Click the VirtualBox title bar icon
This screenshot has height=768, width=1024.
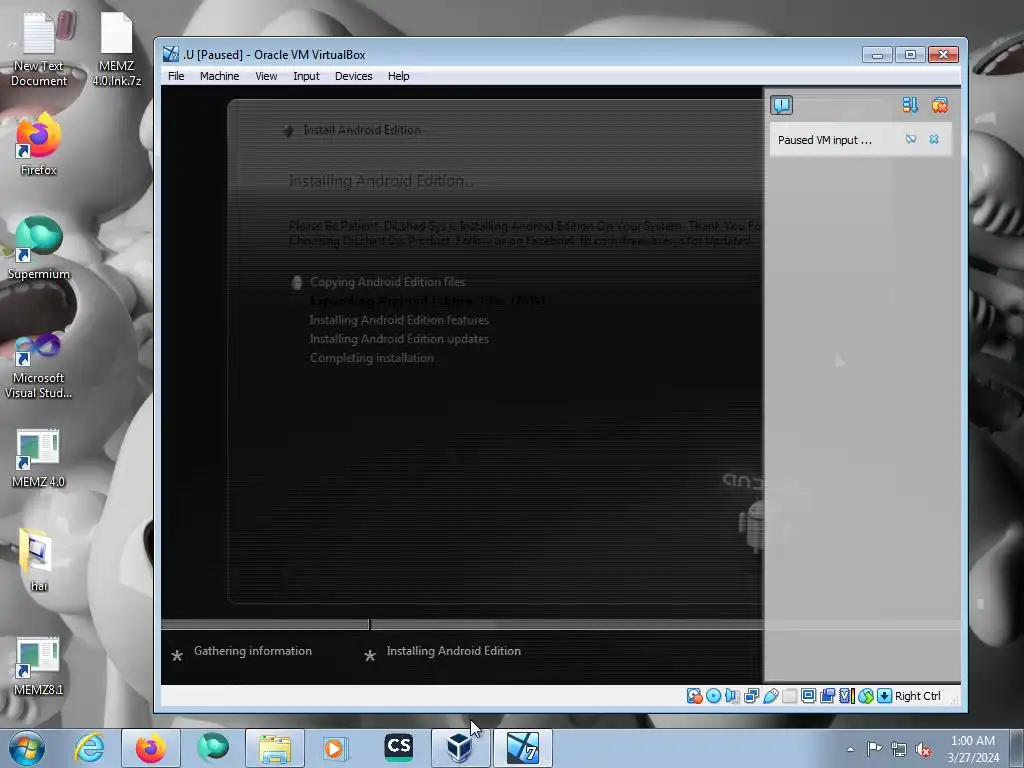coord(170,54)
